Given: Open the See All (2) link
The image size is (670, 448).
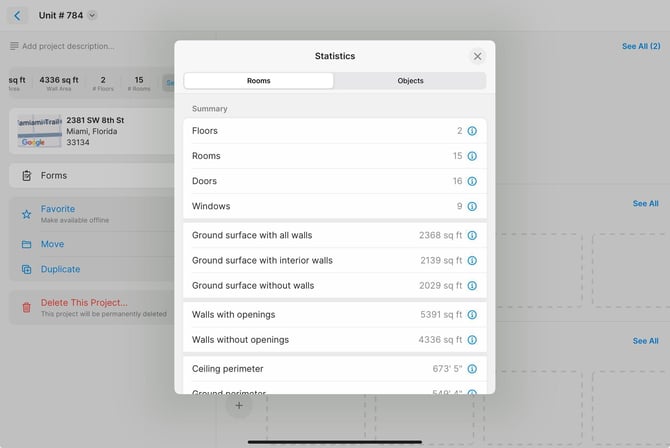Looking at the screenshot, I should tap(641, 46).
